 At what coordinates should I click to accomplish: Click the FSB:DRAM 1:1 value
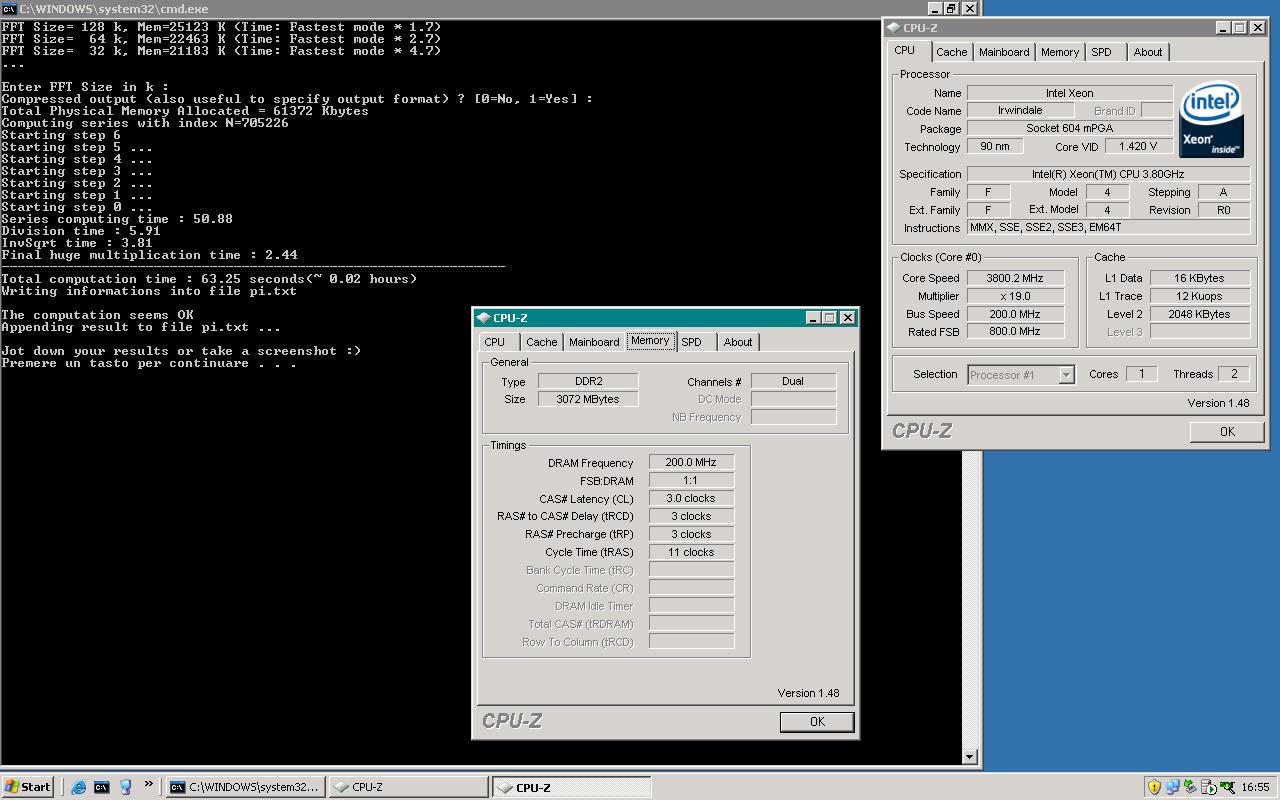point(692,480)
